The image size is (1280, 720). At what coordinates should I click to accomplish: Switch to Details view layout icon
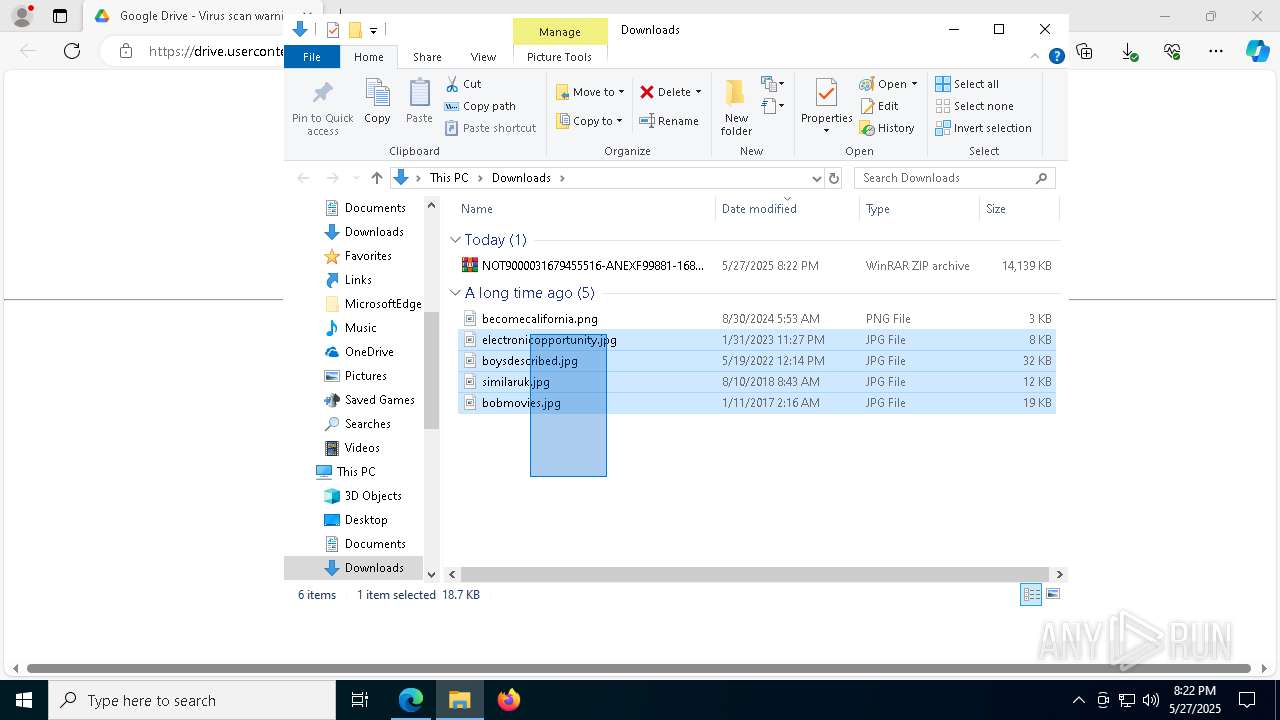pyautogui.click(x=1031, y=594)
